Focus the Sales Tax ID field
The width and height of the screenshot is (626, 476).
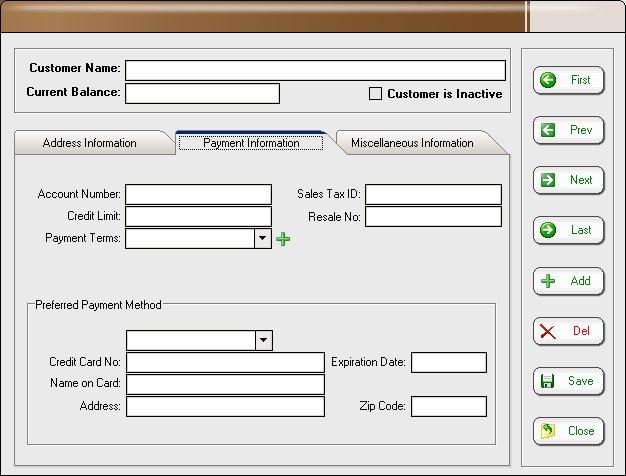click(434, 194)
